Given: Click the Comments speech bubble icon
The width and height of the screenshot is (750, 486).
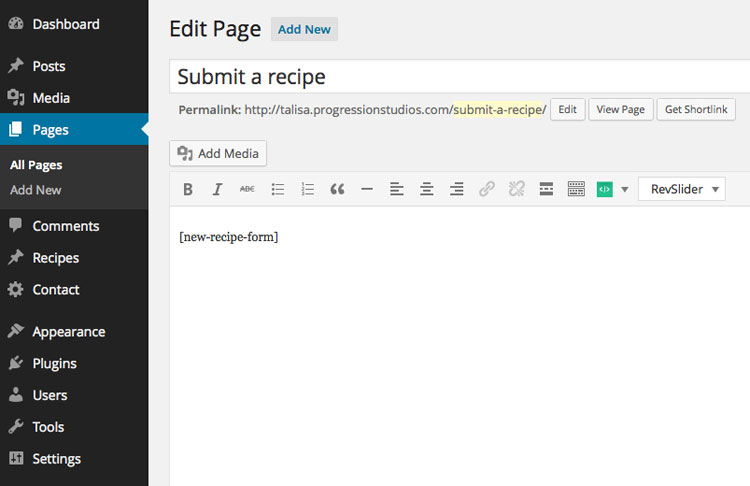Looking at the screenshot, I should (16, 225).
